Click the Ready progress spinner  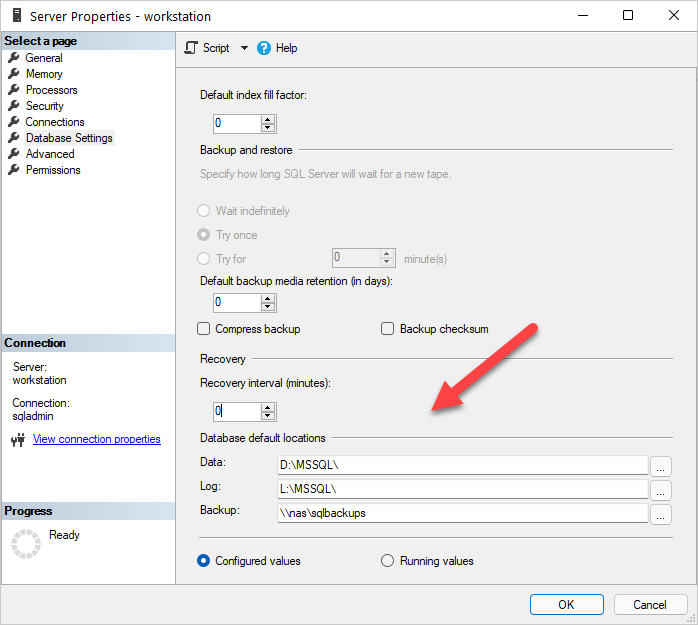pyautogui.click(x=26, y=544)
